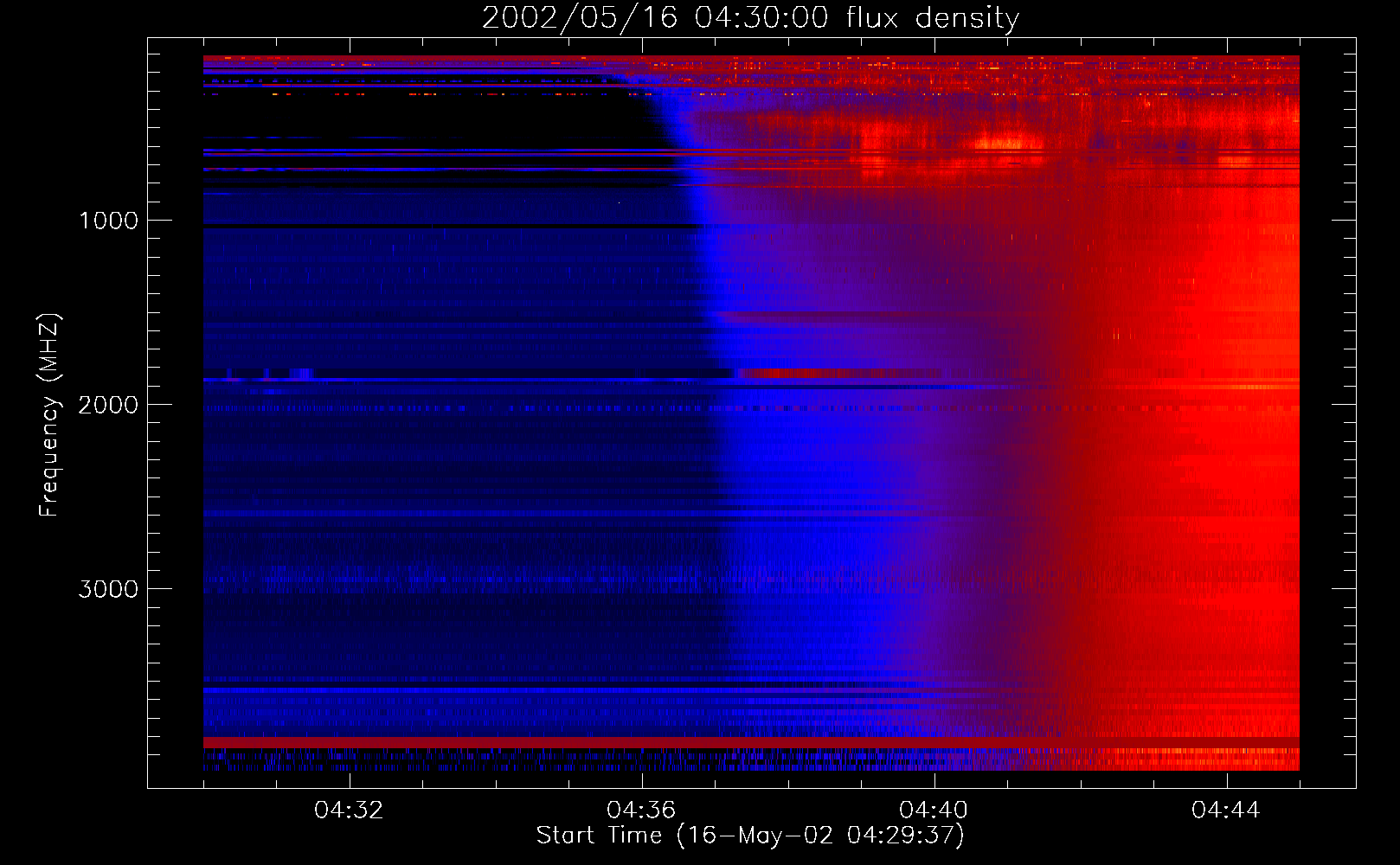Click the plot title '2002/05/16 04:30:00 flux density'
Screen dimensions: 1400x865
(750, 18)
